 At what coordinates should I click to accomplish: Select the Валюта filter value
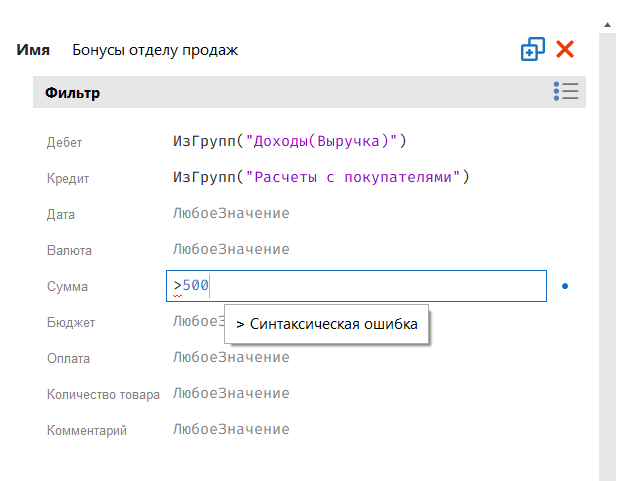point(231,250)
